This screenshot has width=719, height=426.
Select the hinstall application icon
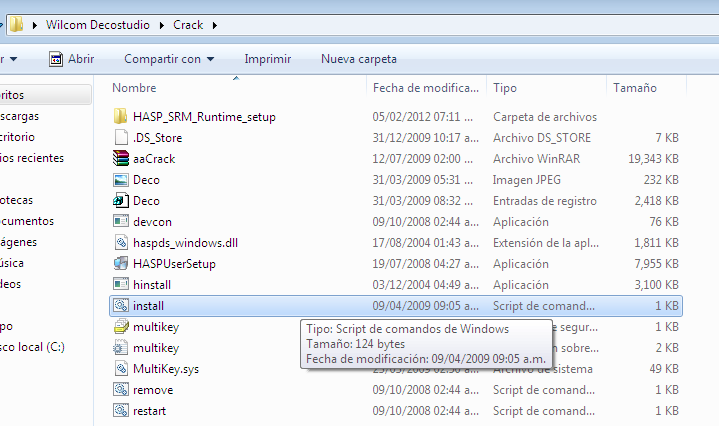click(x=121, y=284)
